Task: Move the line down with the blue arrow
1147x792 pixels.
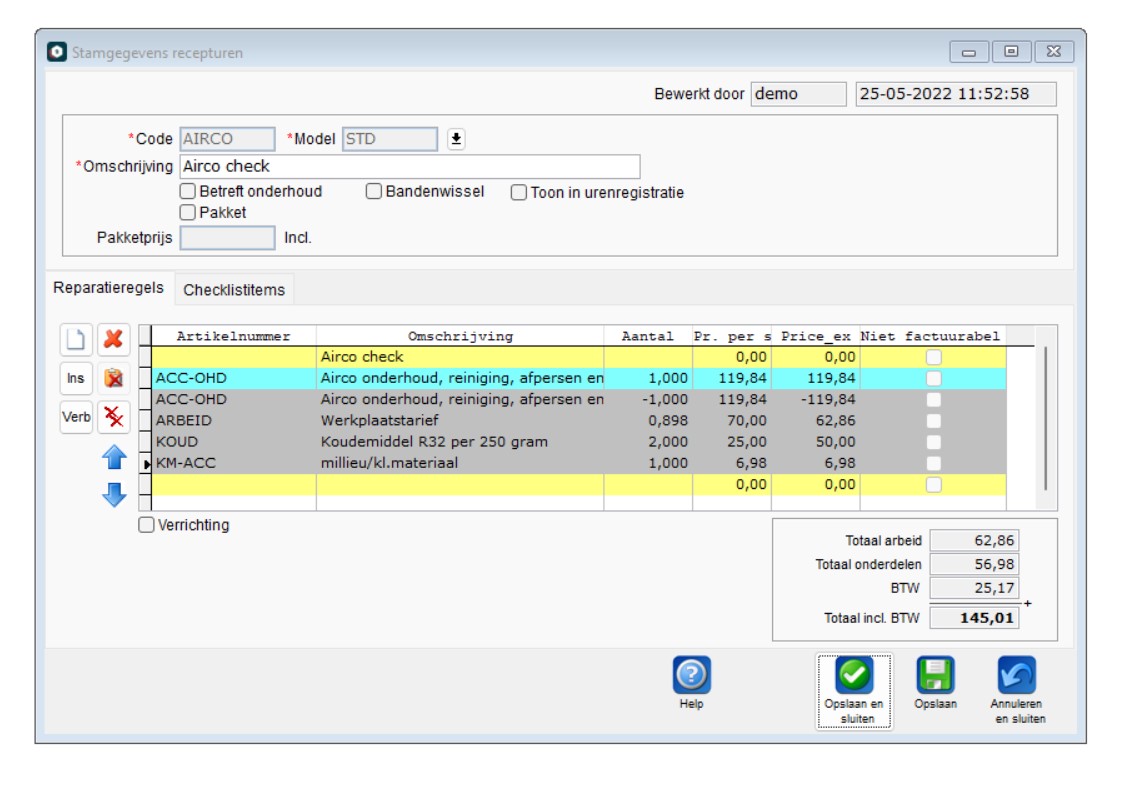Action: 114,495
